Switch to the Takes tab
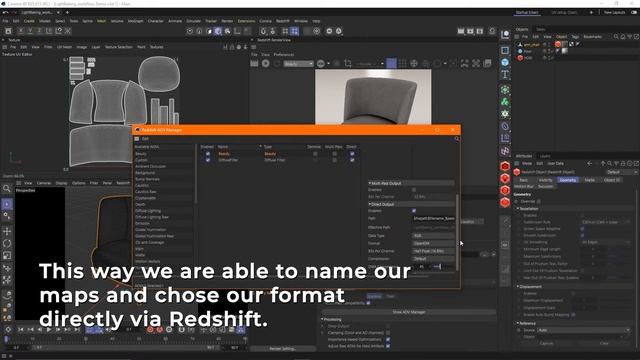The image size is (640, 360). [540, 29]
